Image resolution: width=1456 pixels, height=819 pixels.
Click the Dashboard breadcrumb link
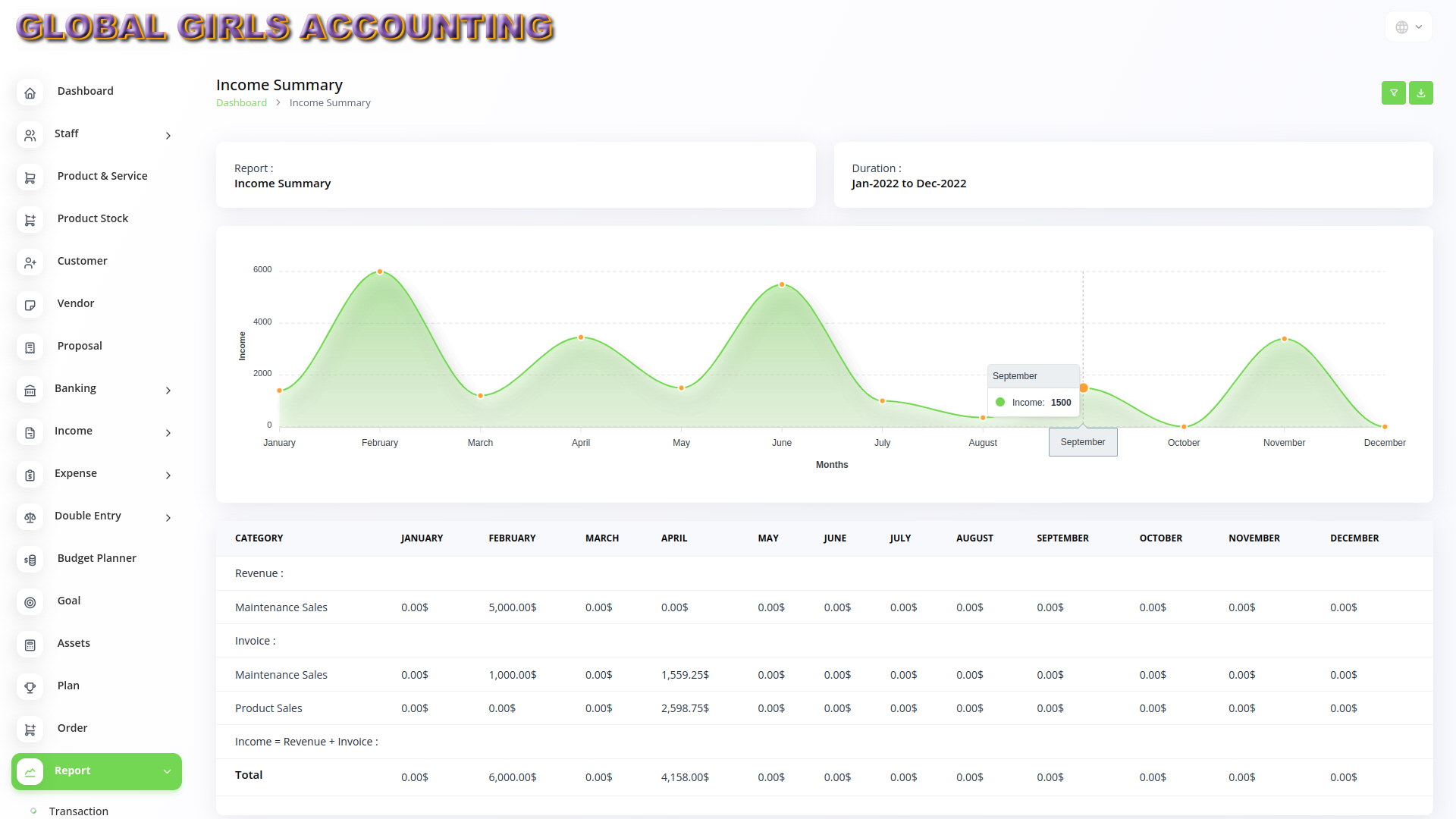click(x=241, y=102)
